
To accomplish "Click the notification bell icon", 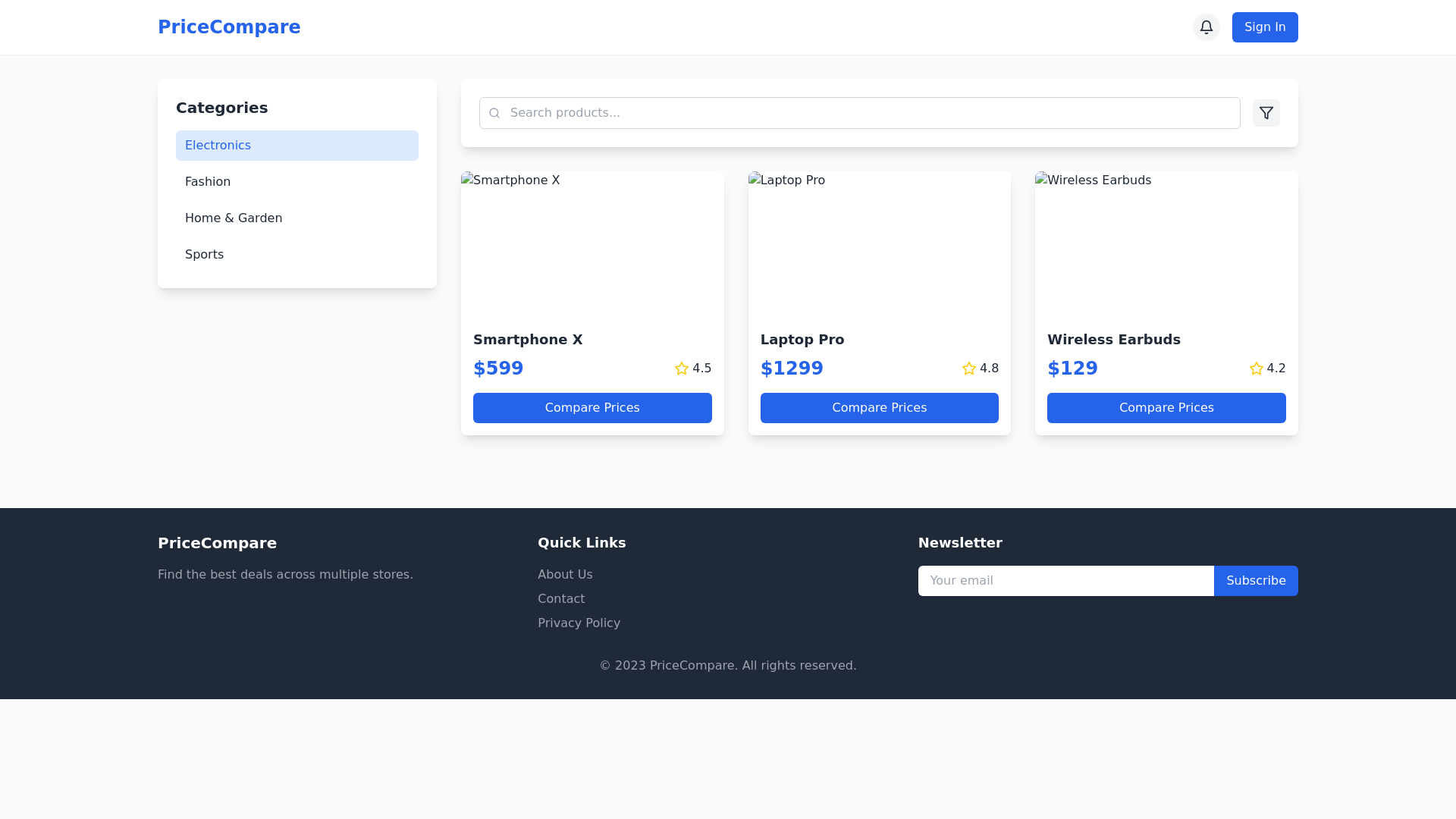I will [1206, 27].
